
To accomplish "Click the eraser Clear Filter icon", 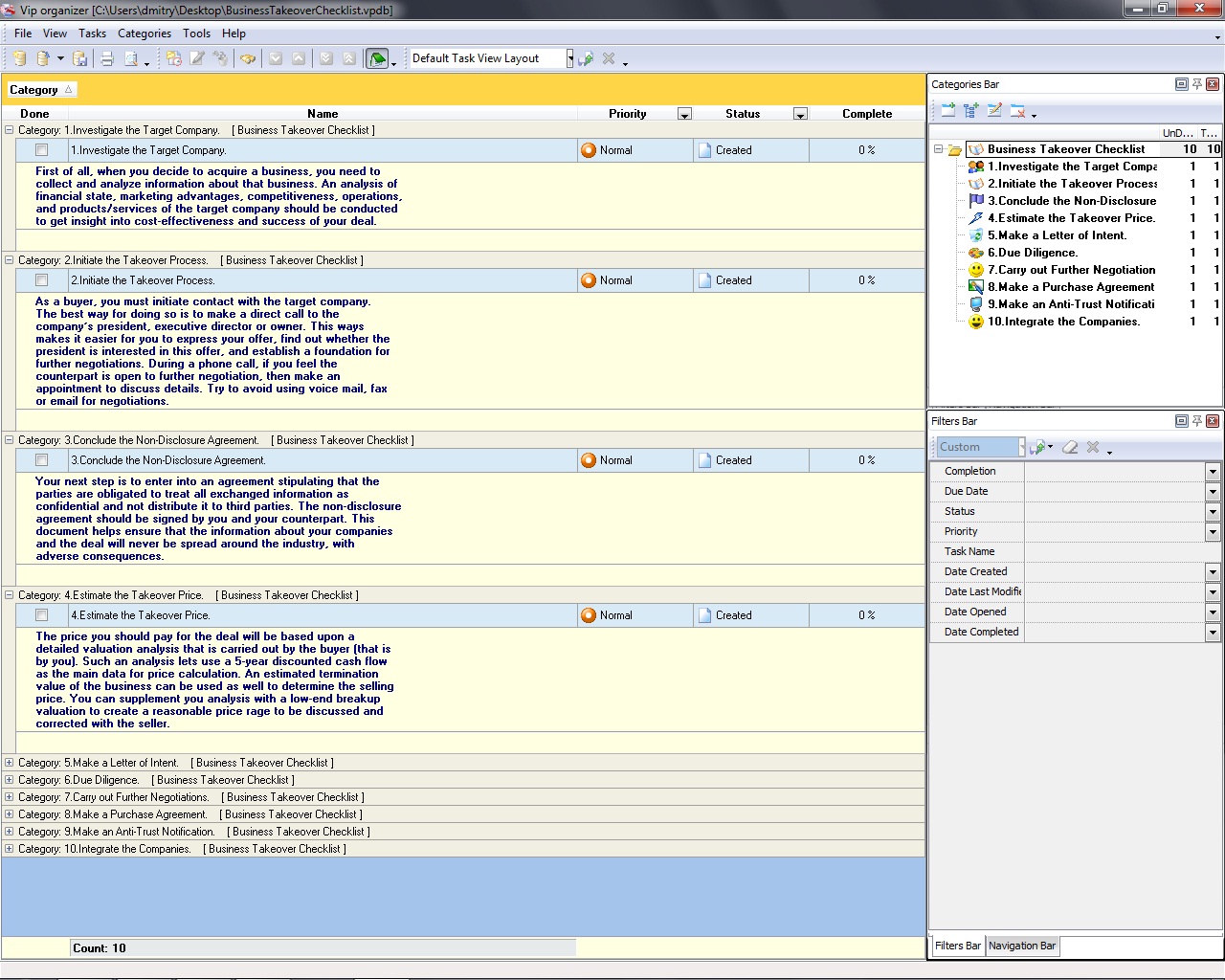I will 1070,447.
